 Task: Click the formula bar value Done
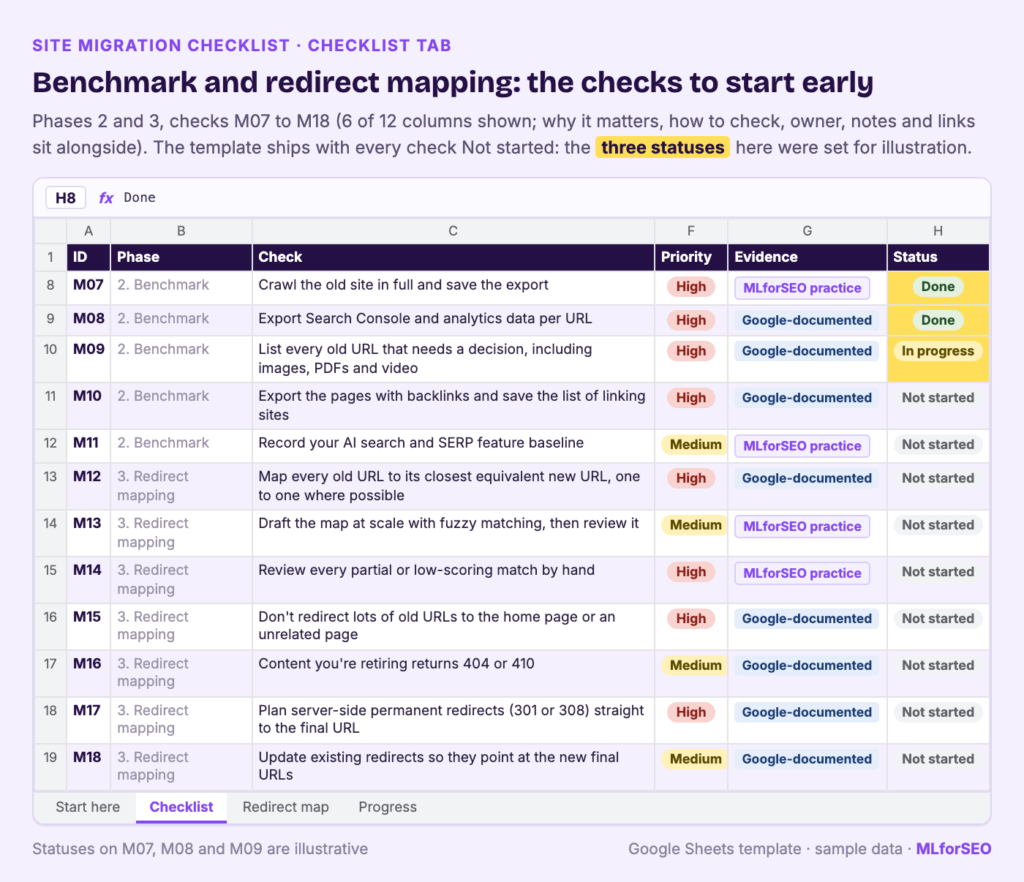point(140,198)
